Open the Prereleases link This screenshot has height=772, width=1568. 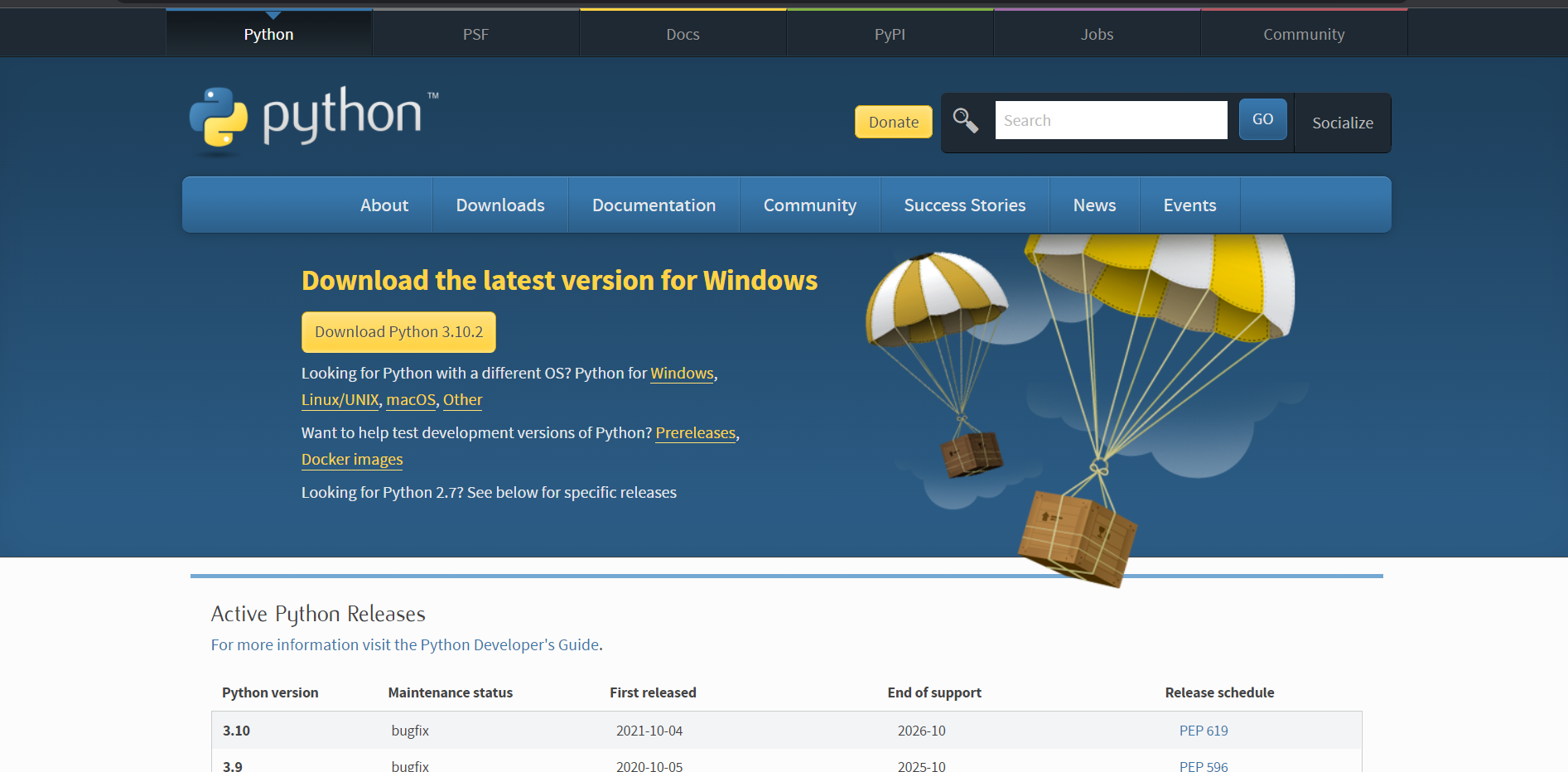[695, 432]
